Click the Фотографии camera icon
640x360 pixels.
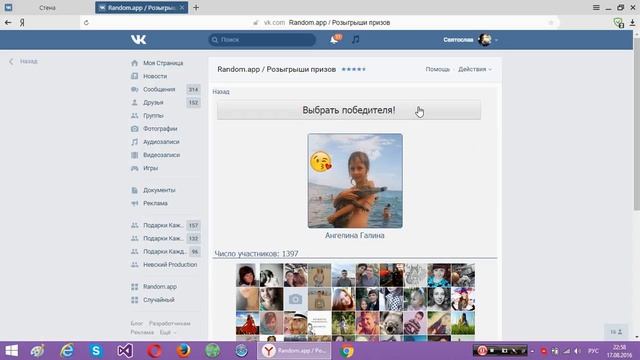134,129
